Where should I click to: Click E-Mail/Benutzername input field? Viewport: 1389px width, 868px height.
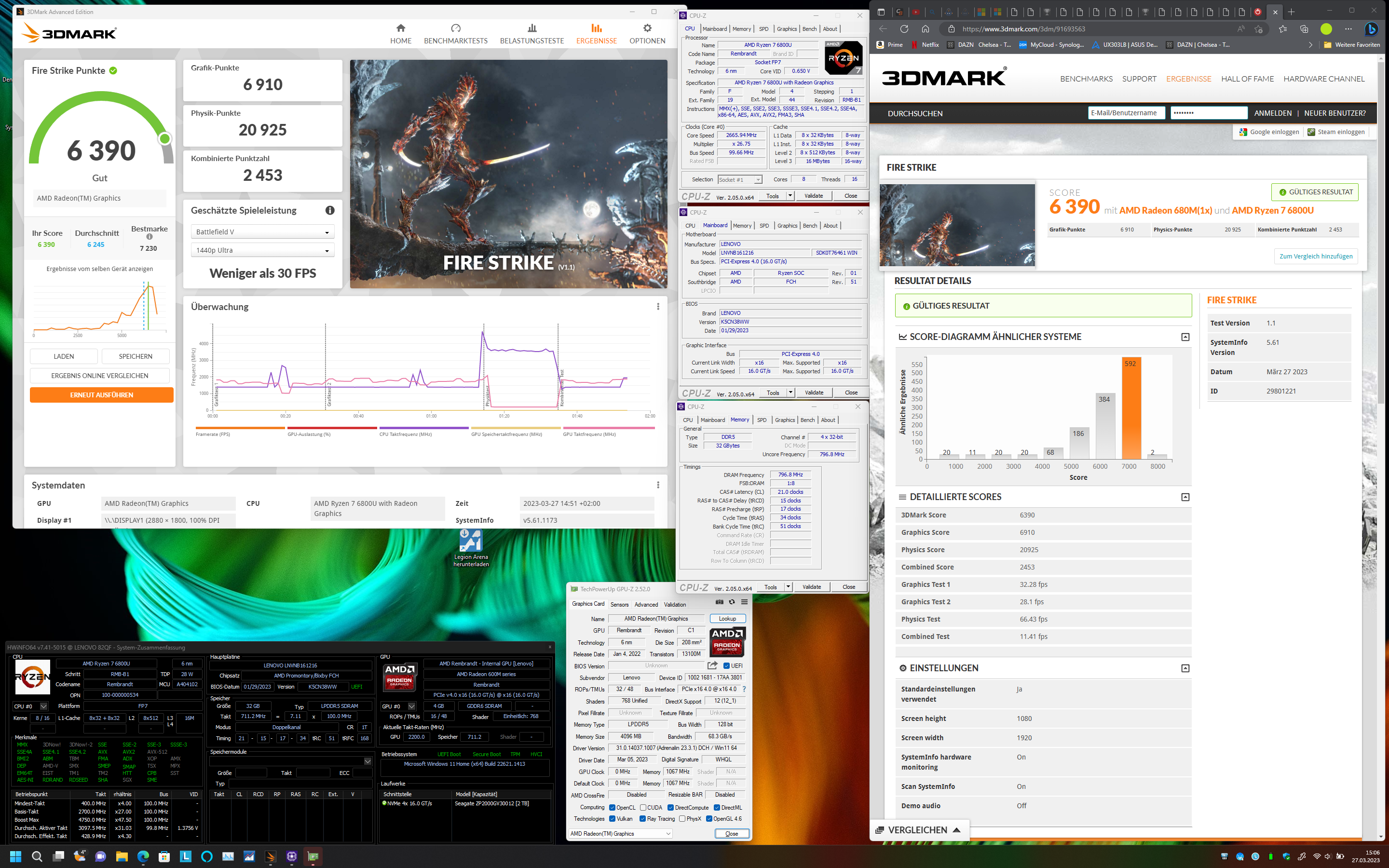(1126, 113)
